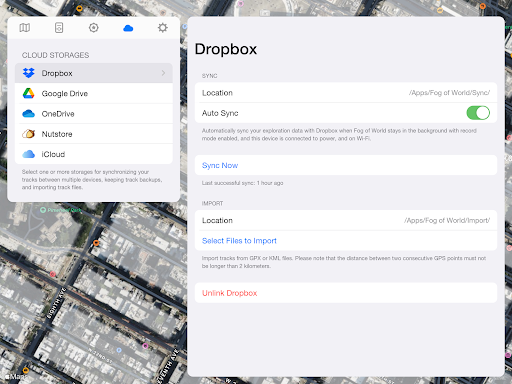Open the Sync Location row
This screenshot has height=384, width=512.
346,93
